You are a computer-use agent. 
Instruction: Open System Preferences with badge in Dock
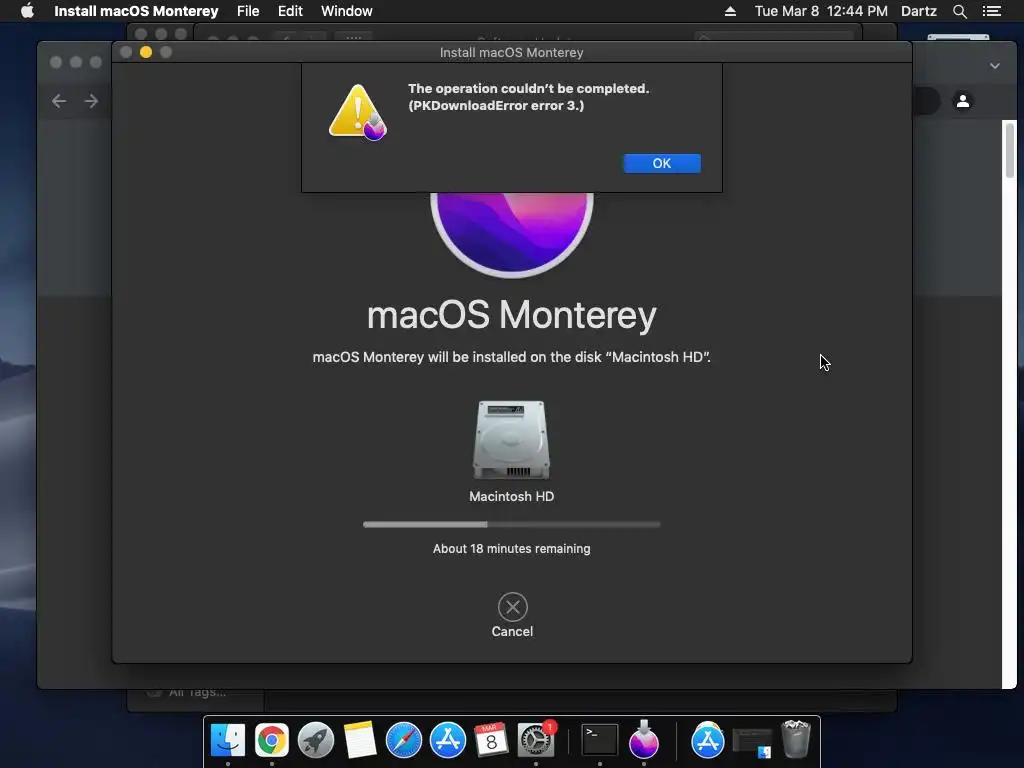536,740
